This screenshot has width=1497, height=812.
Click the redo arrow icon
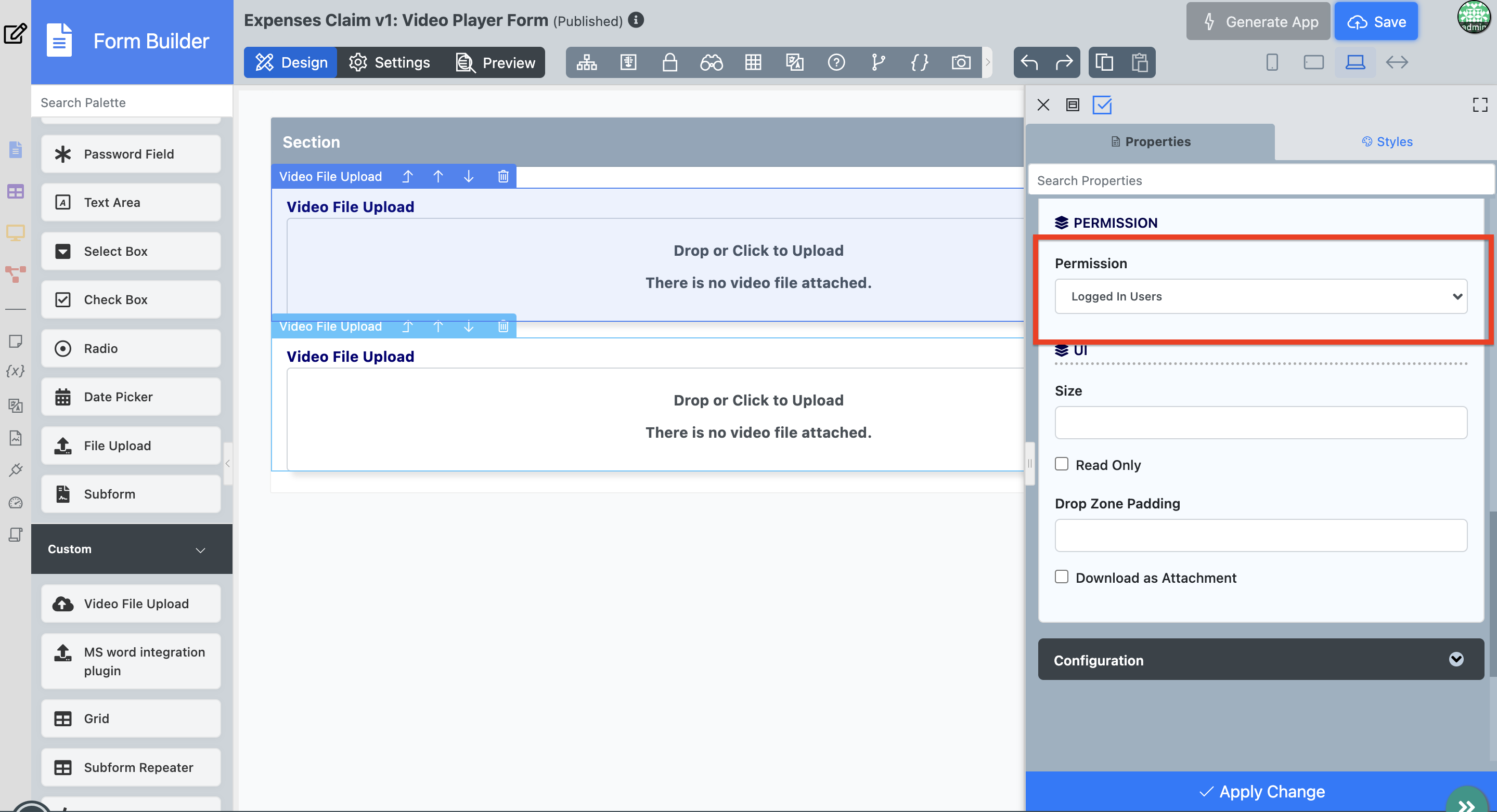click(x=1064, y=62)
